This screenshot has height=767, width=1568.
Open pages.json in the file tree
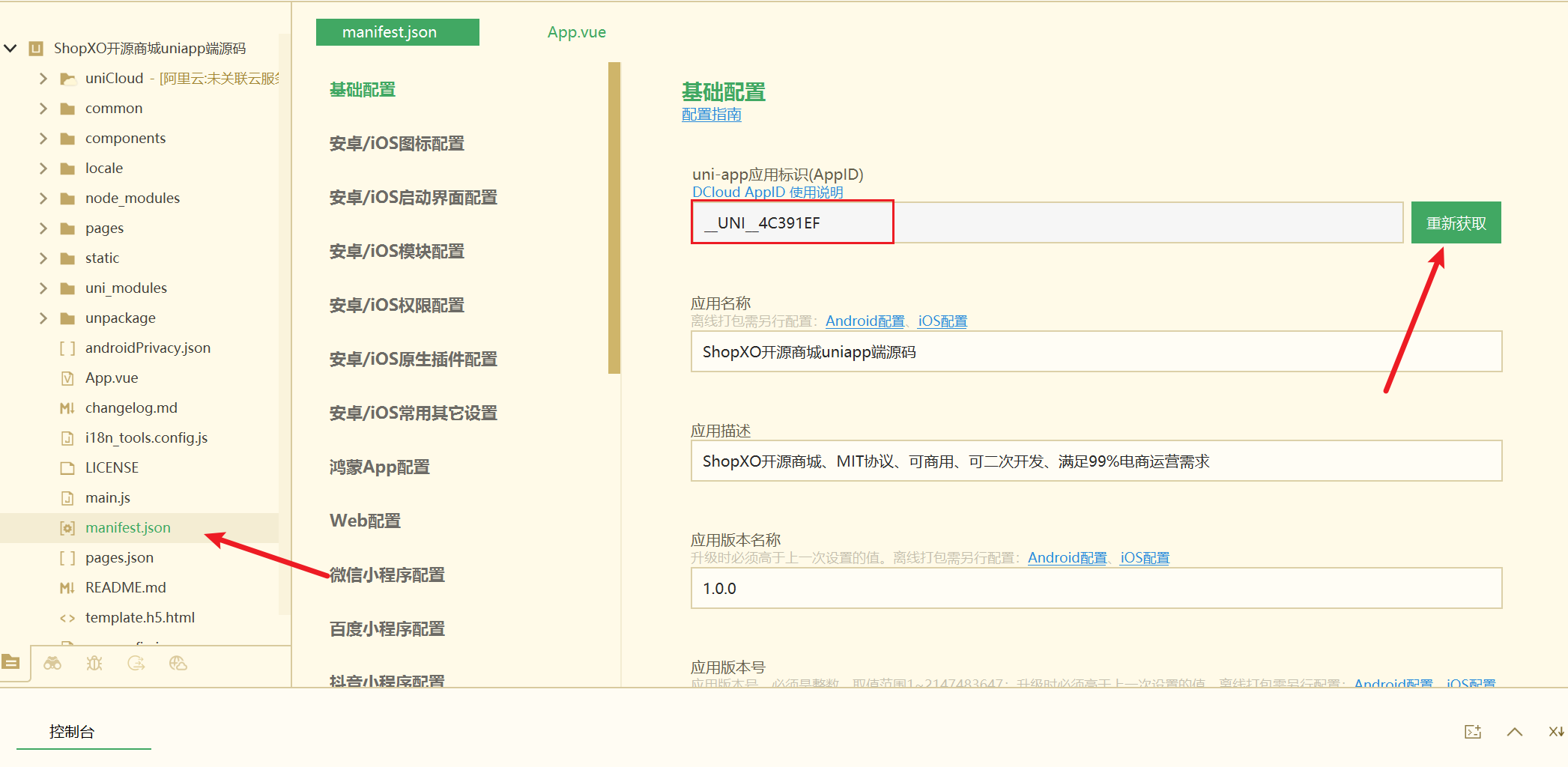[x=119, y=558]
